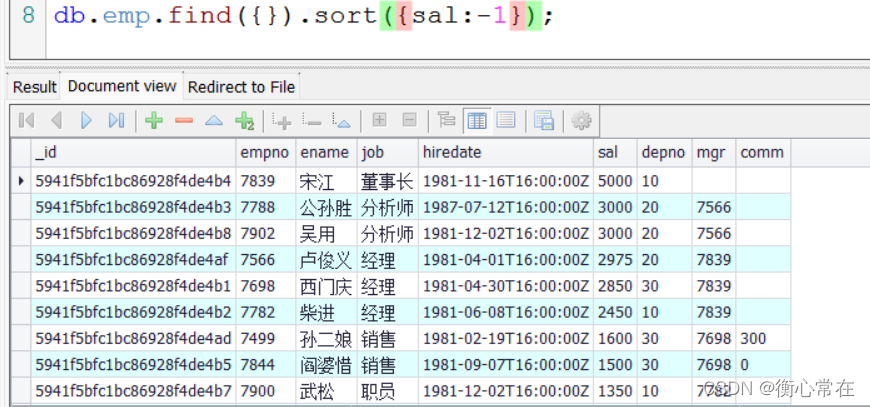Select row marker arrow of first row
The width and height of the screenshot is (870, 407).
click(x=21, y=181)
